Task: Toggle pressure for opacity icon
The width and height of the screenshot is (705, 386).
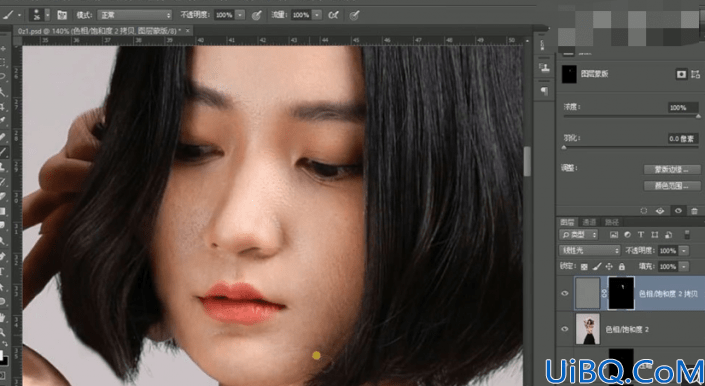Action: tap(256, 15)
